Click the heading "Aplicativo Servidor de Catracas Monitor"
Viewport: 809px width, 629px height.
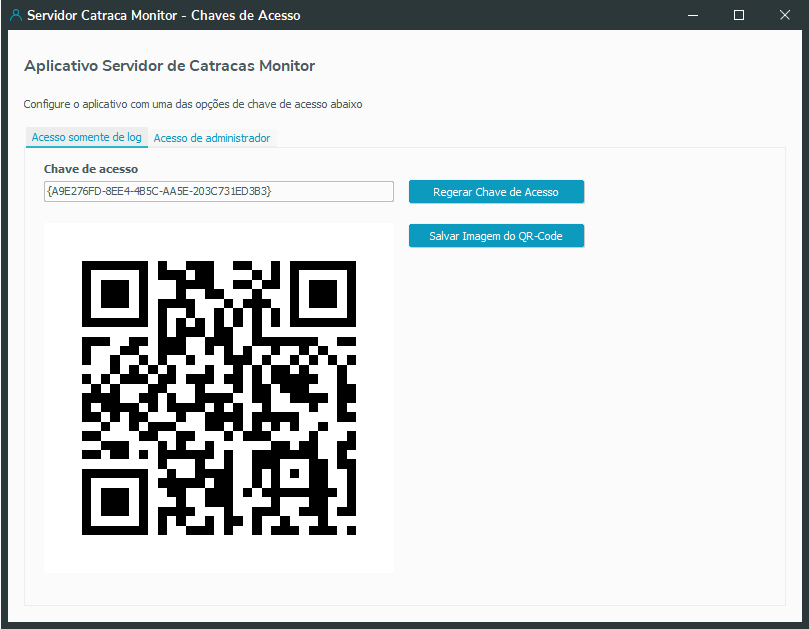coord(170,66)
